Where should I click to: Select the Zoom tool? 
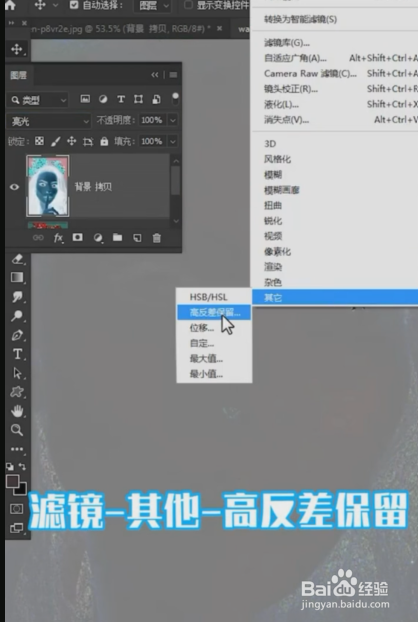coord(17,430)
